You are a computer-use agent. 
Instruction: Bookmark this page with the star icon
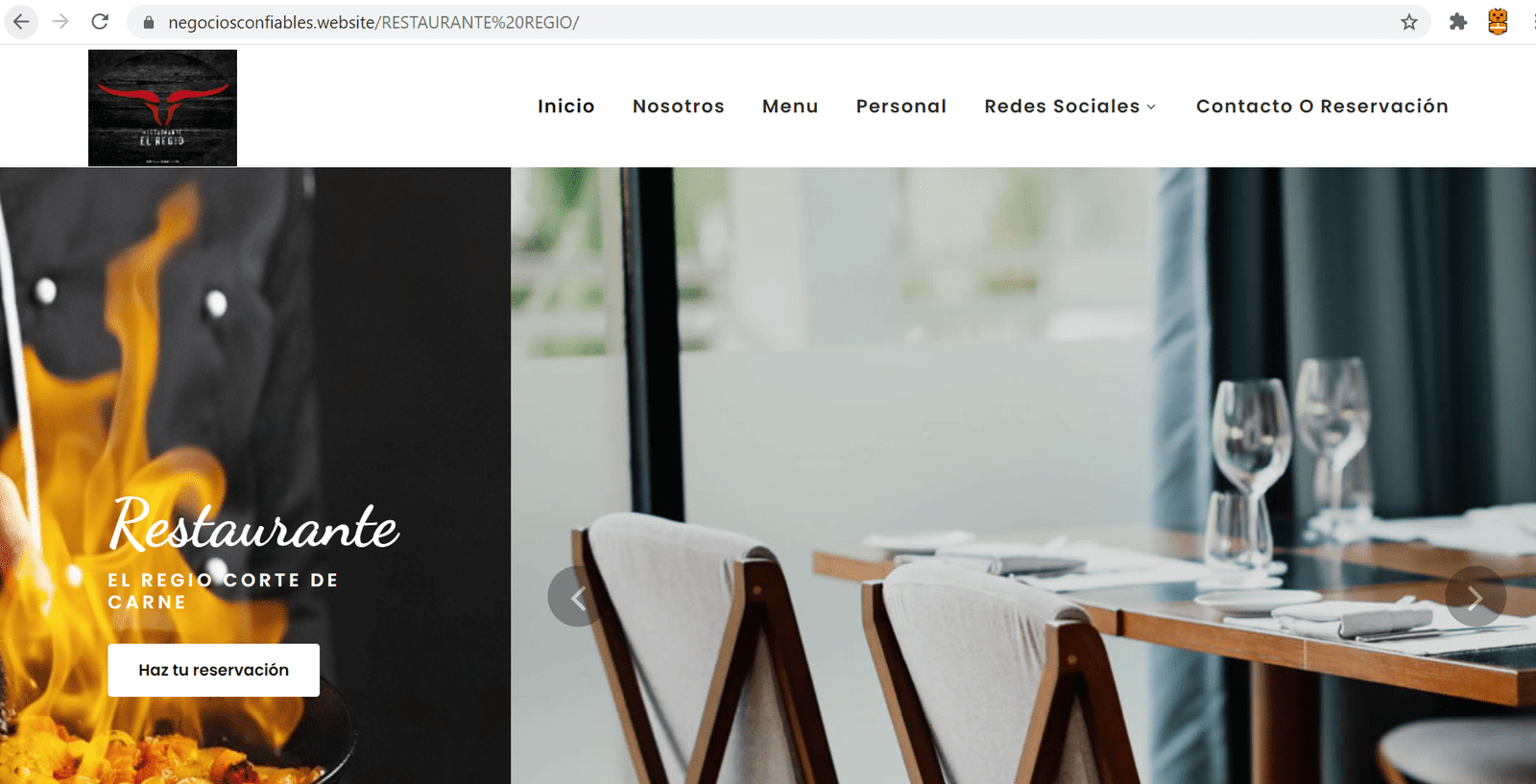(1408, 22)
